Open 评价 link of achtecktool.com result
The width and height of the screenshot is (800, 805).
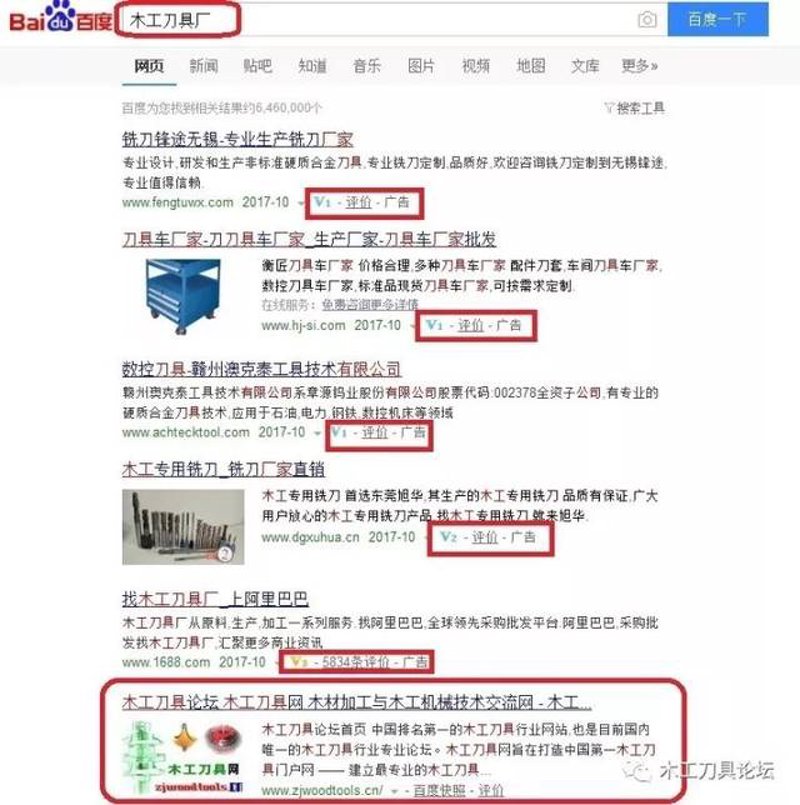(374, 432)
